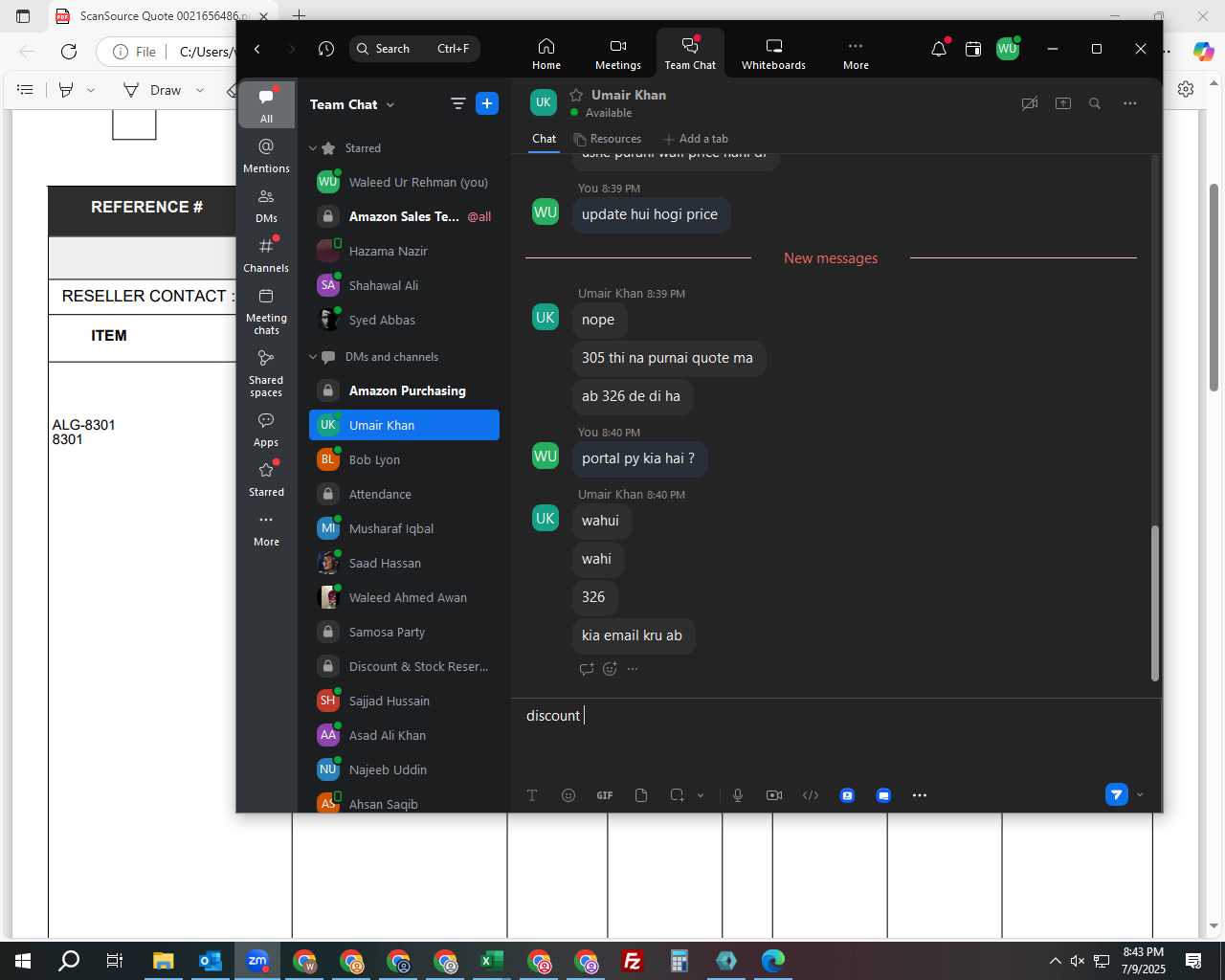Open the Attendance channel
Viewport: 1225px width, 980px height.
click(x=404, y=494)
